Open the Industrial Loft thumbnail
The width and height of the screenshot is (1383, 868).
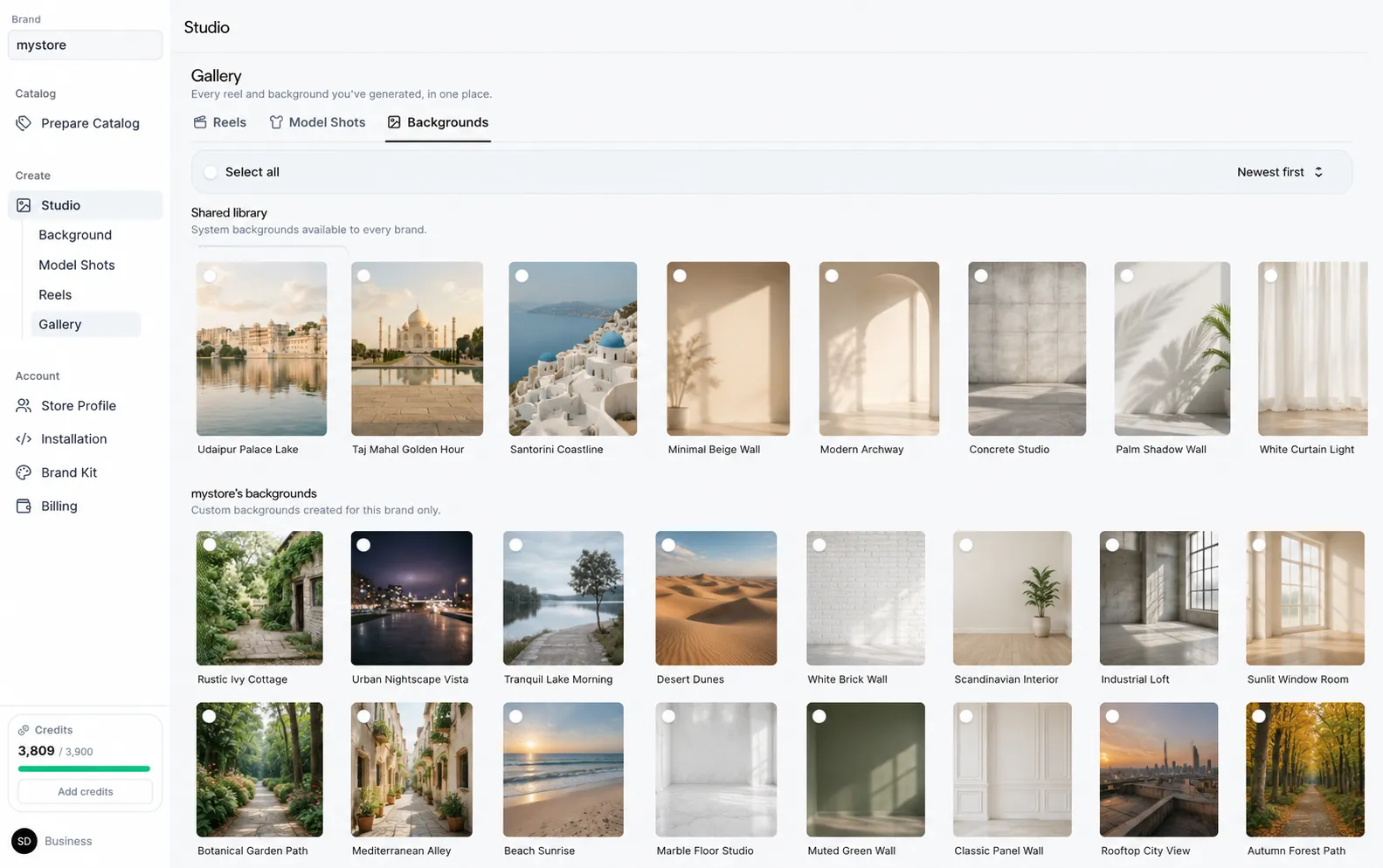tap(1158, 598)
